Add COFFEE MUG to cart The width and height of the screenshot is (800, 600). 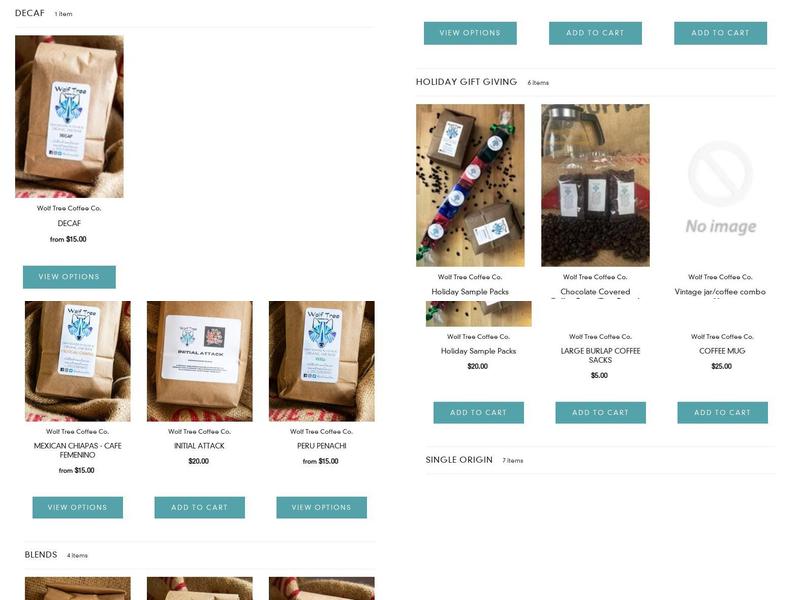[722, 412]
